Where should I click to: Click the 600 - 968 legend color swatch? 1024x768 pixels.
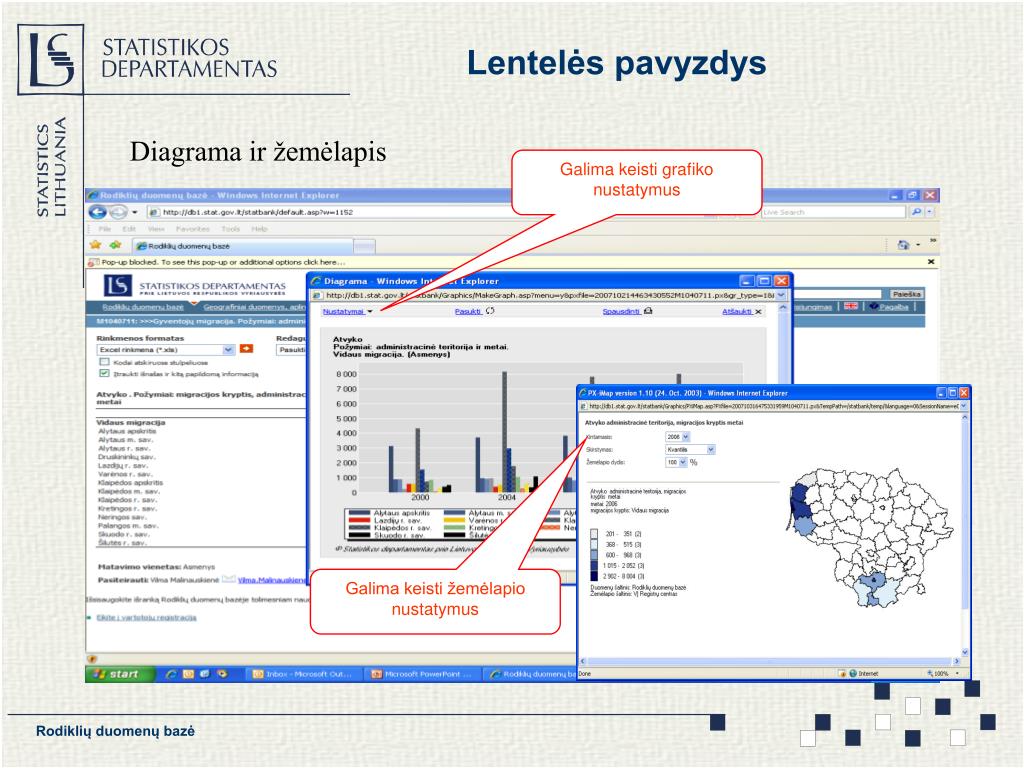[594, 555]
